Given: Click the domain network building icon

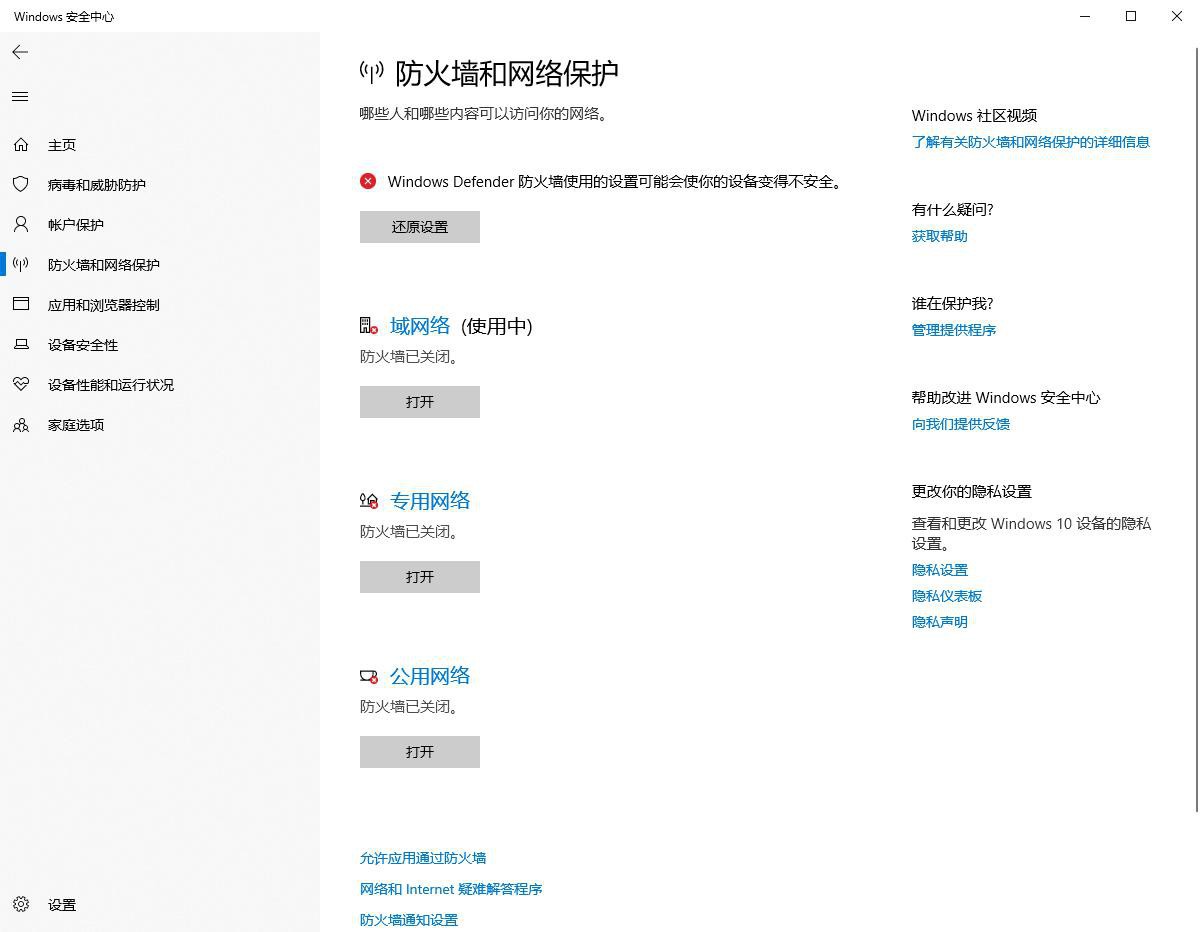Looking at the screenshot, I should point(369,326).
